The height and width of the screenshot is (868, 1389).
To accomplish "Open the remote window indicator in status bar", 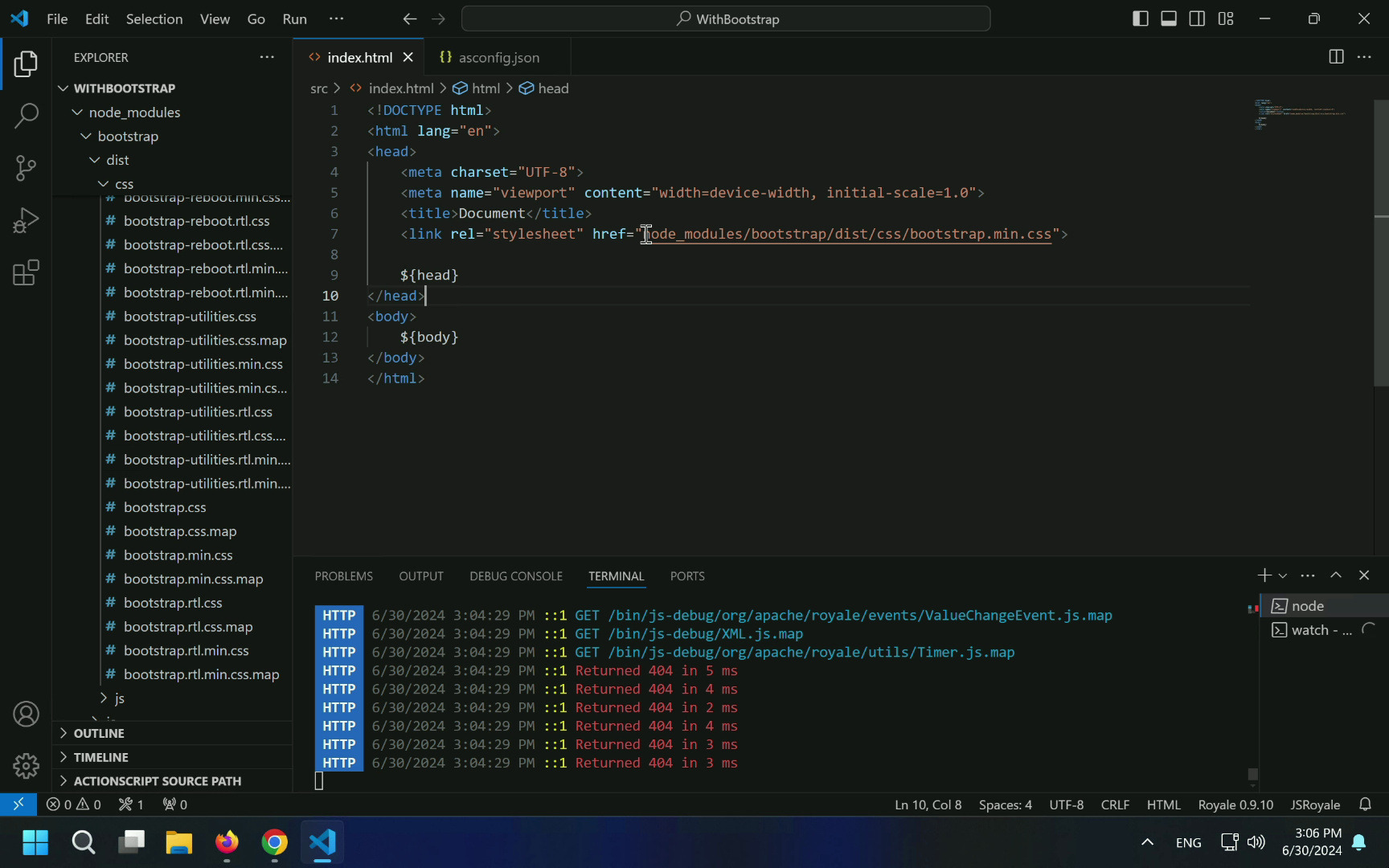I will (x=18, y=804).
